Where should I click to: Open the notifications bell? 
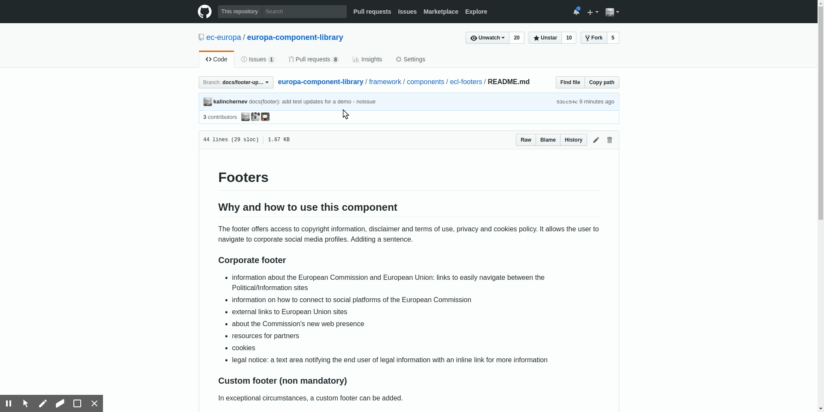(576, 12)
